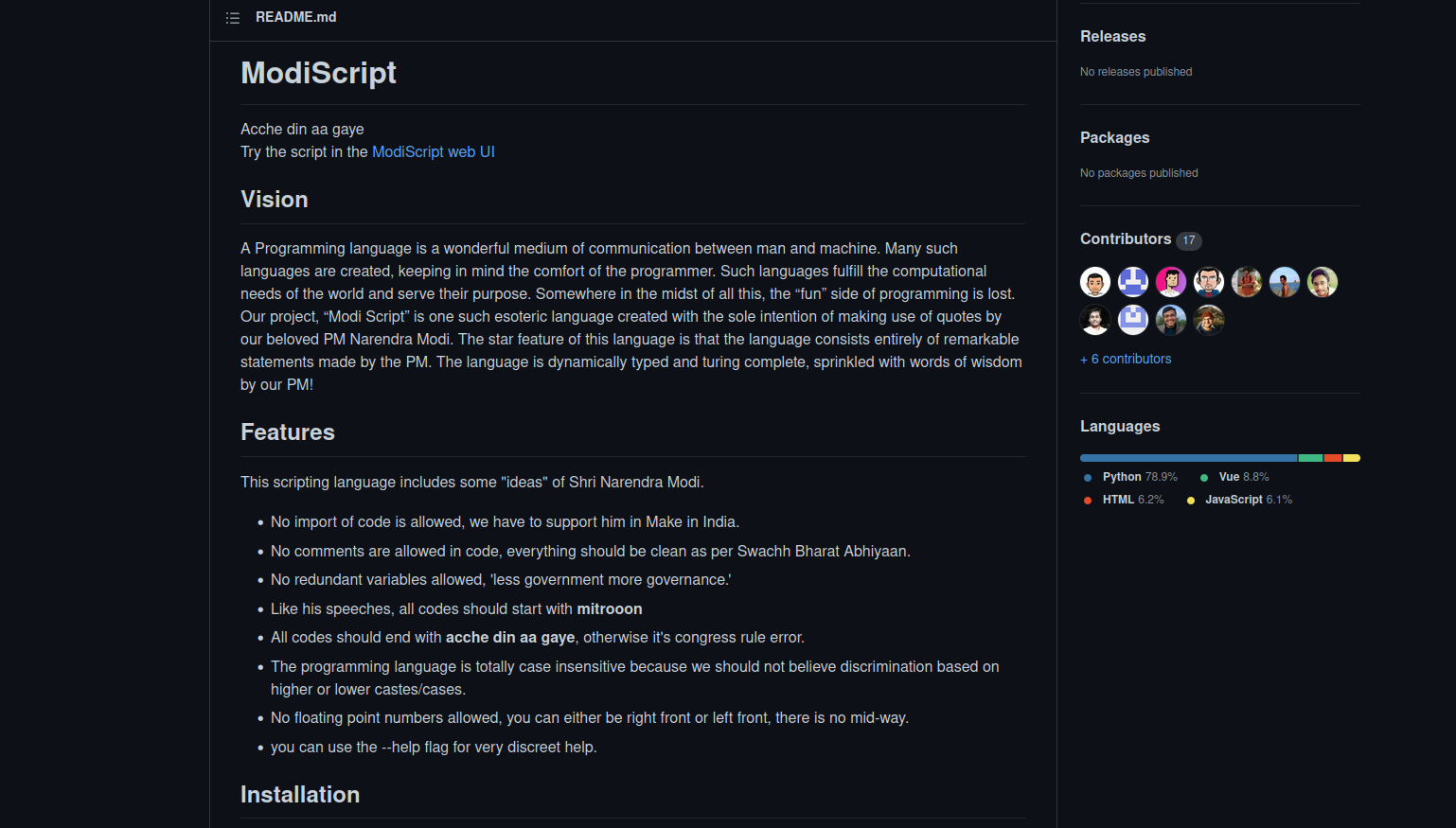Click the Features section heading
This screenshot has width=1456, height=828.
tap(288, 432)
